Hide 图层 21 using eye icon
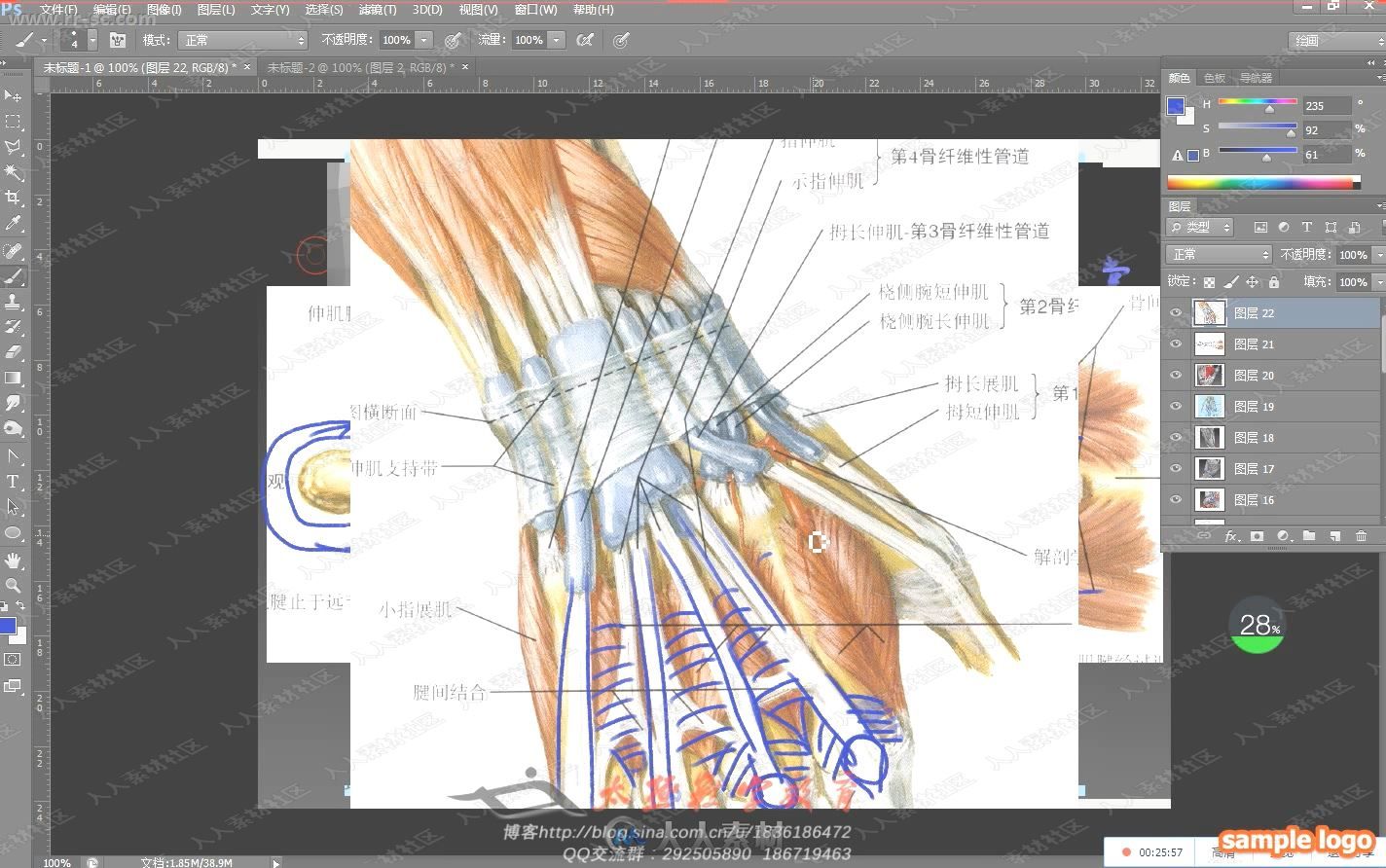Screen dimensions: 1386x868 click(1176, 344)
